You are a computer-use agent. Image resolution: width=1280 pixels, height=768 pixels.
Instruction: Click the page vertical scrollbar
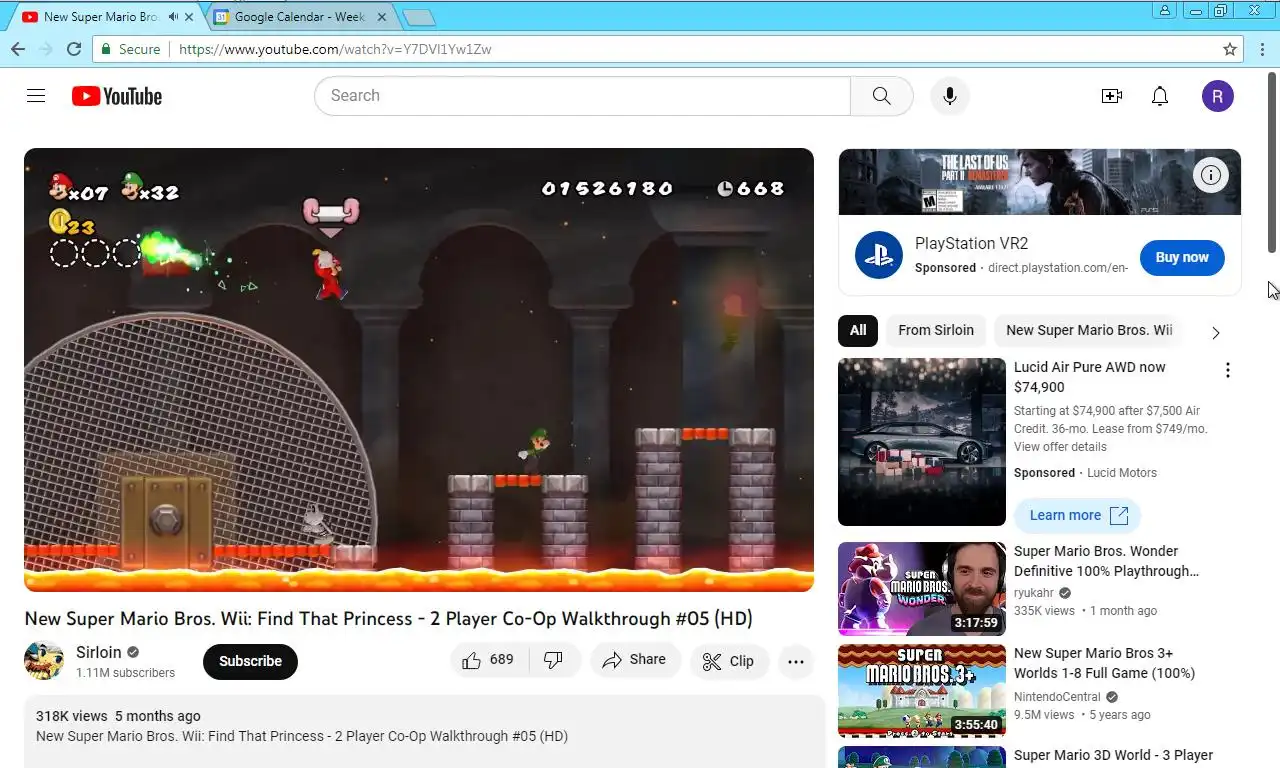[1273, 162]
